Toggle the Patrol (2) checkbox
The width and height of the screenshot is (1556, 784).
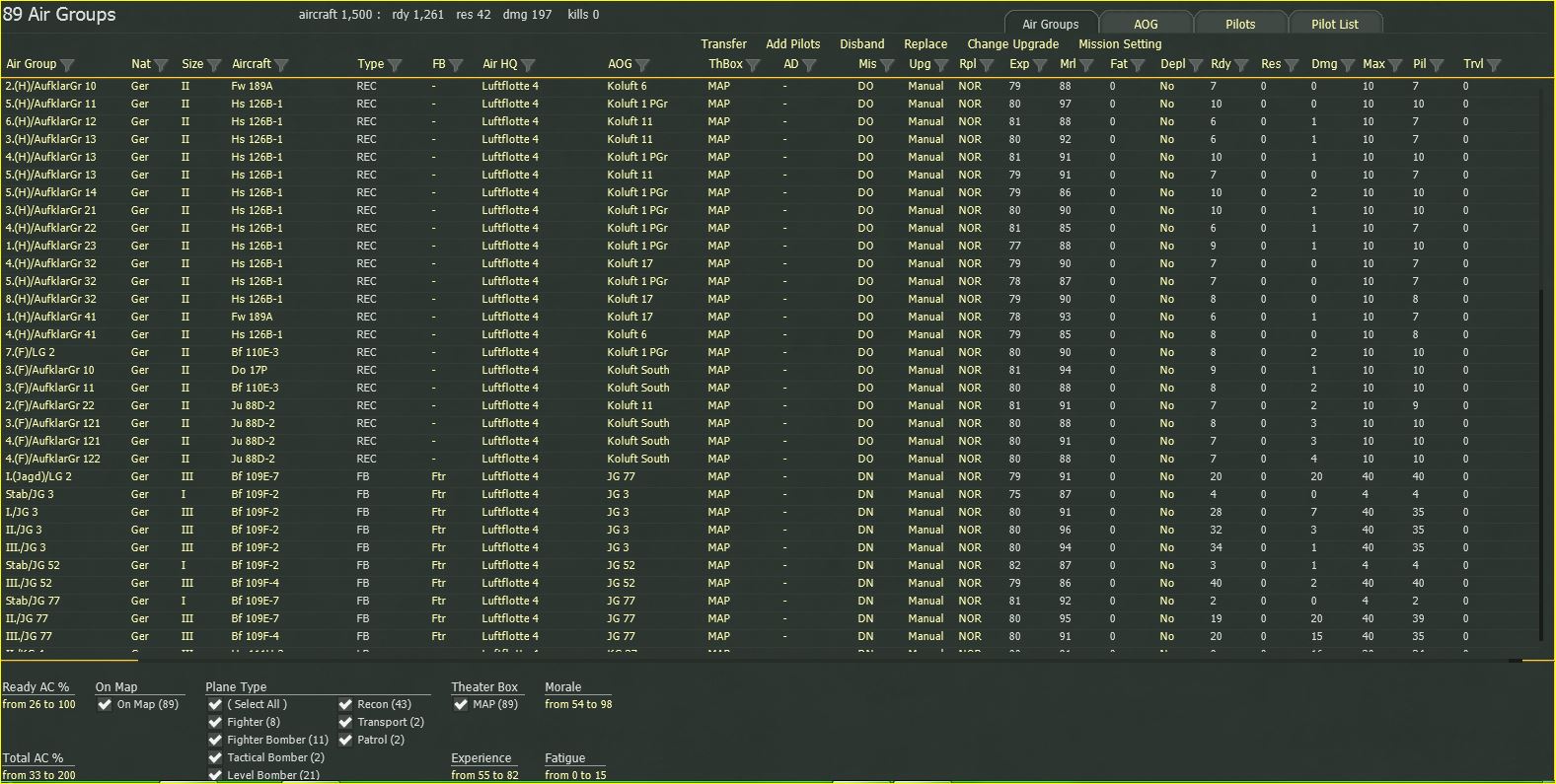tap(345, 741)
